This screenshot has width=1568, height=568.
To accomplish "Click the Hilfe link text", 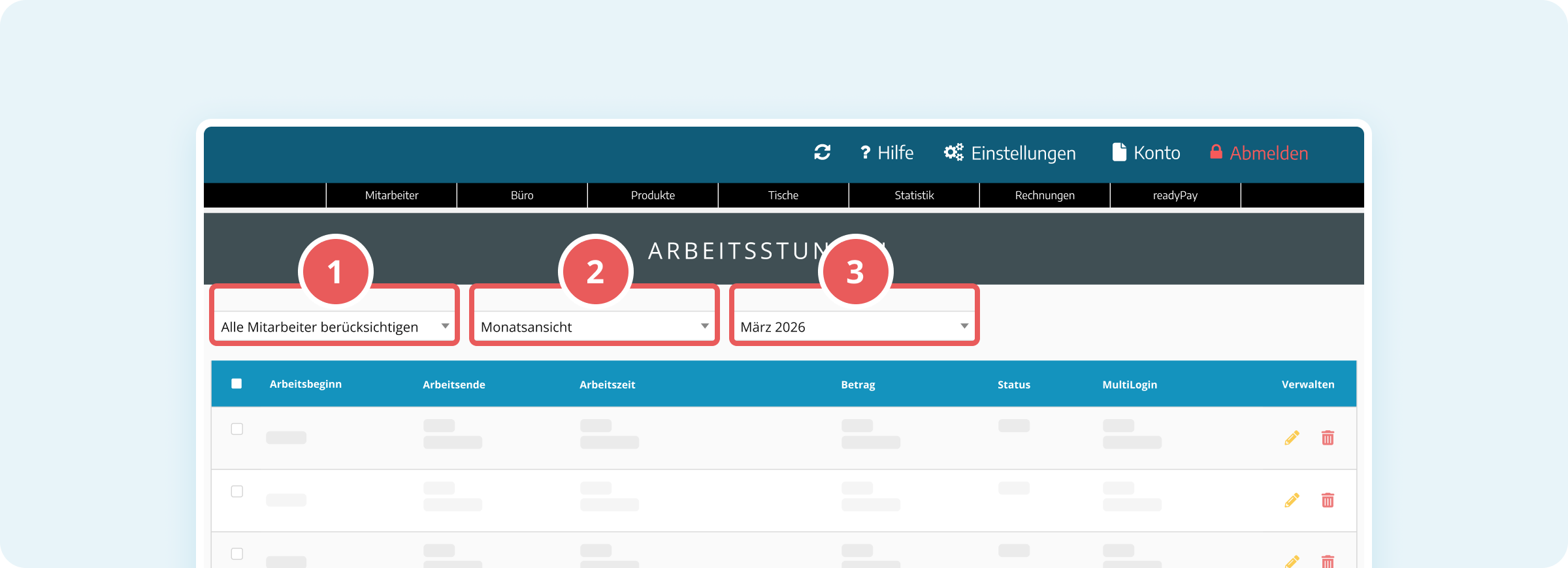I will (x=895, y=153).
